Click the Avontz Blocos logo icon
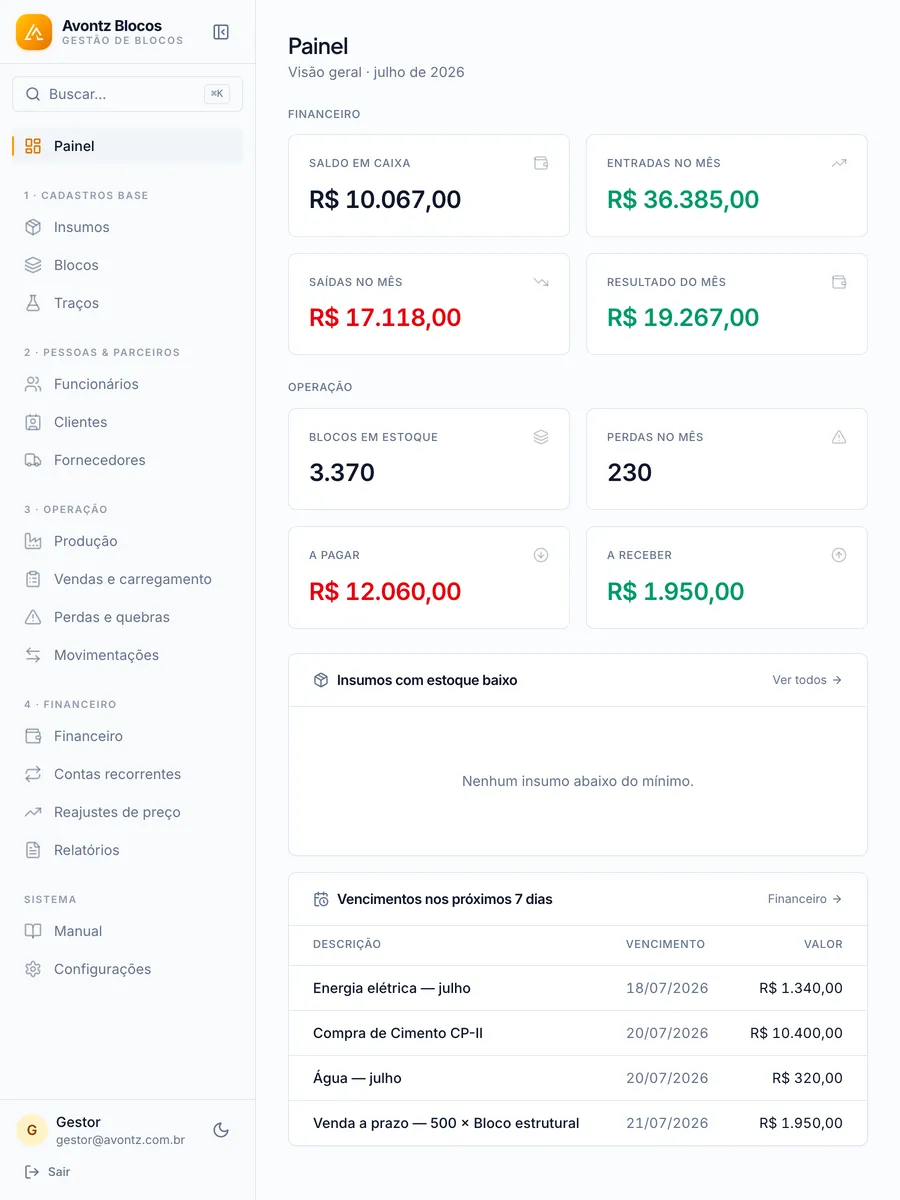The image size is (900, 1200). point(34,32)
